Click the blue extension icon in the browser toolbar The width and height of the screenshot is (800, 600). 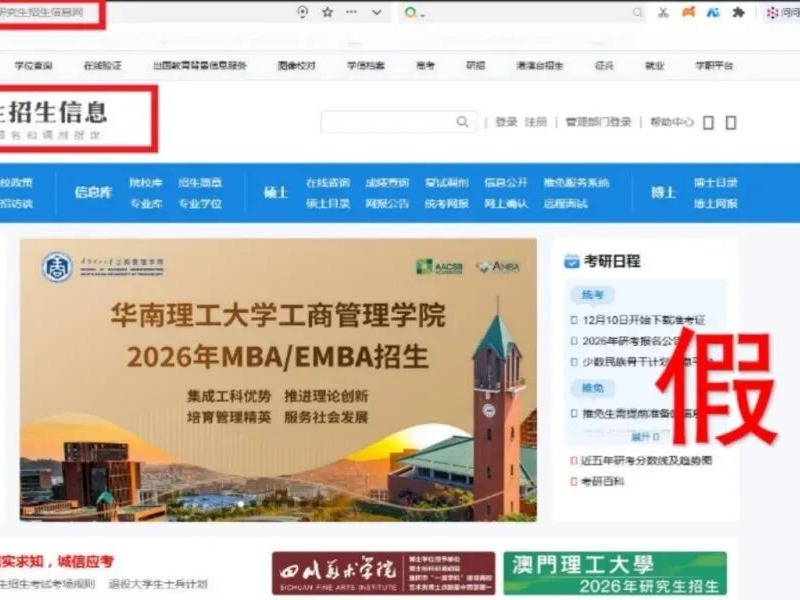coord(713,12)
